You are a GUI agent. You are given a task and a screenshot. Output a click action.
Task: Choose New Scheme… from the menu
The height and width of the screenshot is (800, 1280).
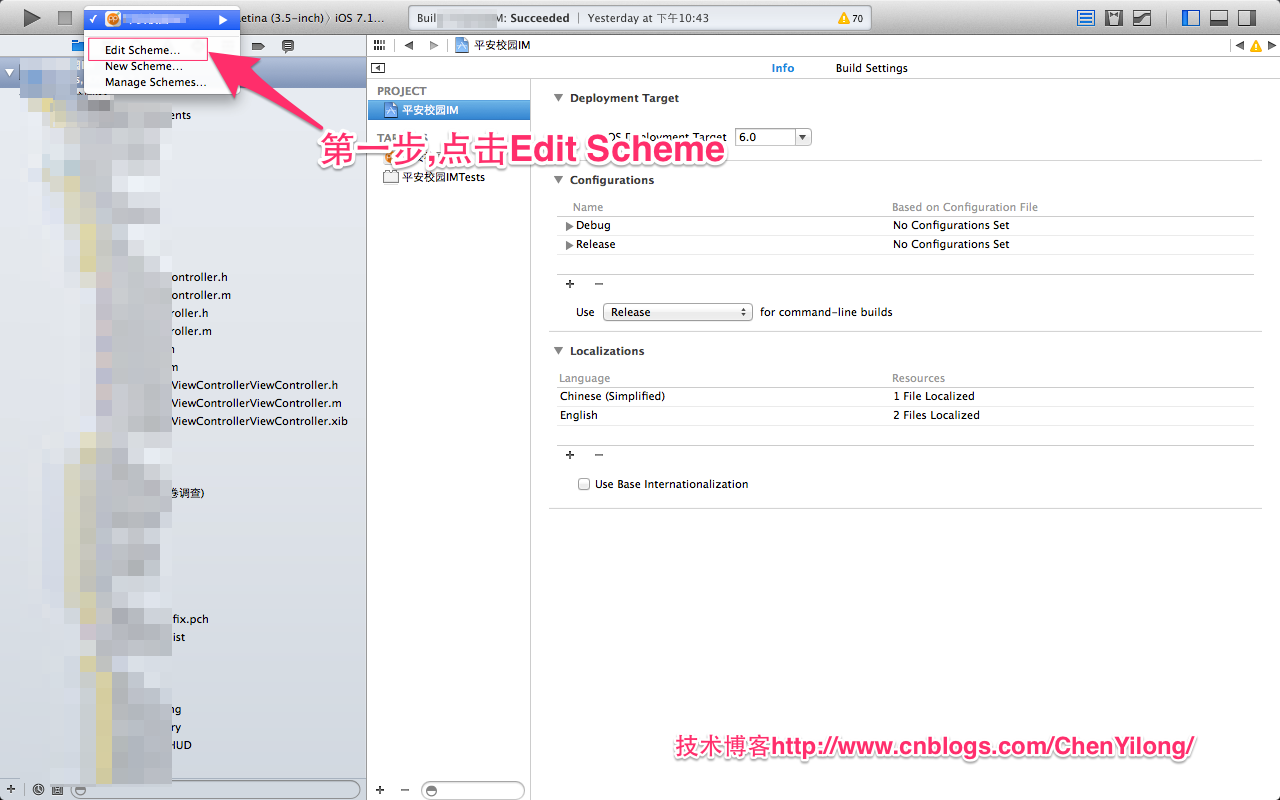pyautogui.click(x=144, y=66)
